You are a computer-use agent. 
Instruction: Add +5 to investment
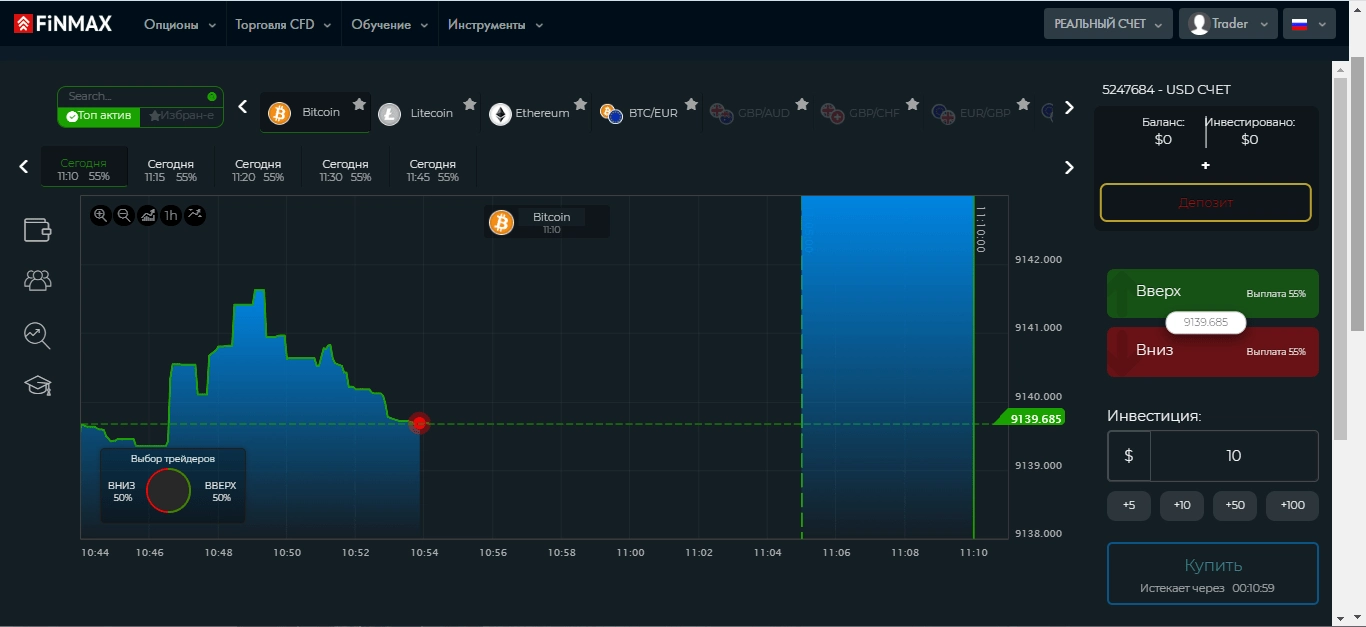(1128, 505)
